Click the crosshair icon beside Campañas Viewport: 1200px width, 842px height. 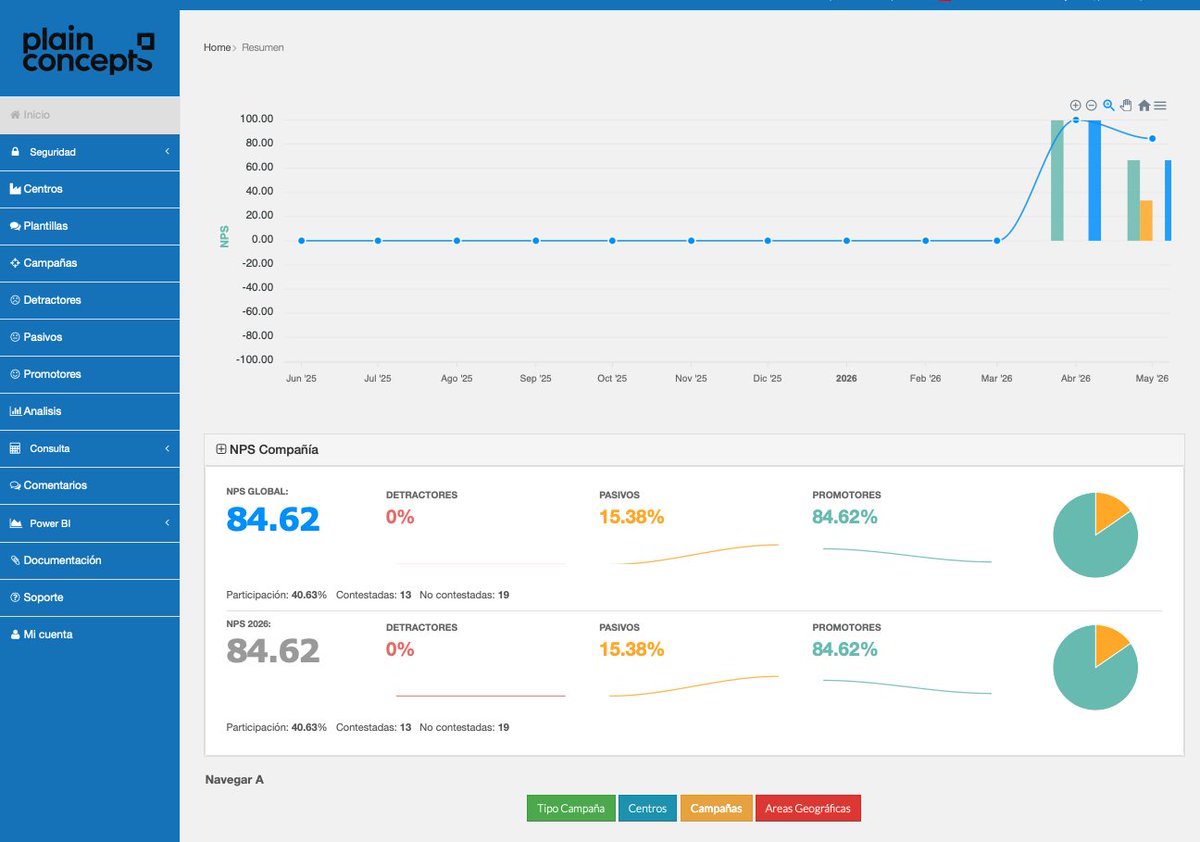point(15,263)
